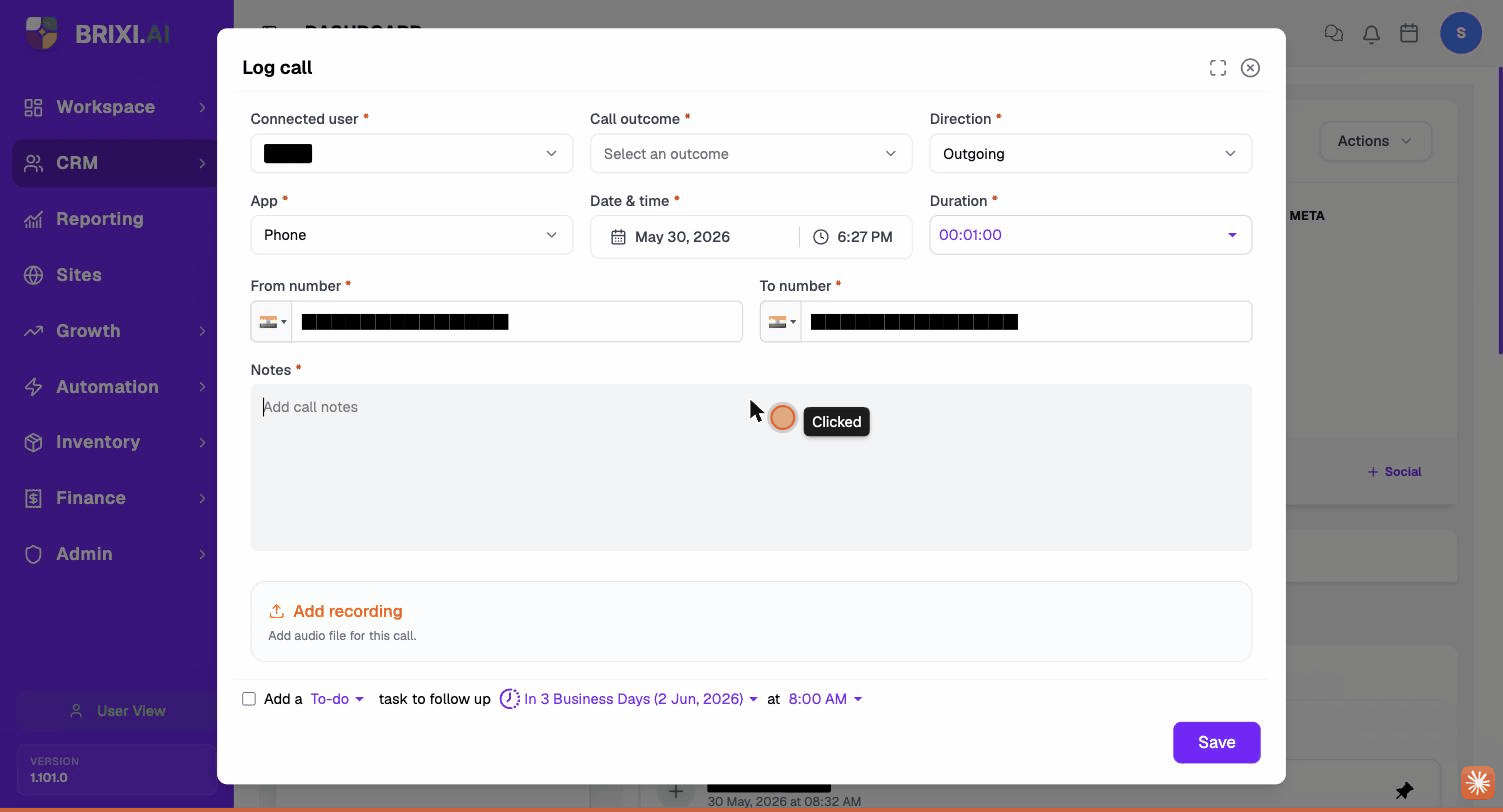Open Reporting in the sidebar
1503x812 pixels.
(115, 219)
